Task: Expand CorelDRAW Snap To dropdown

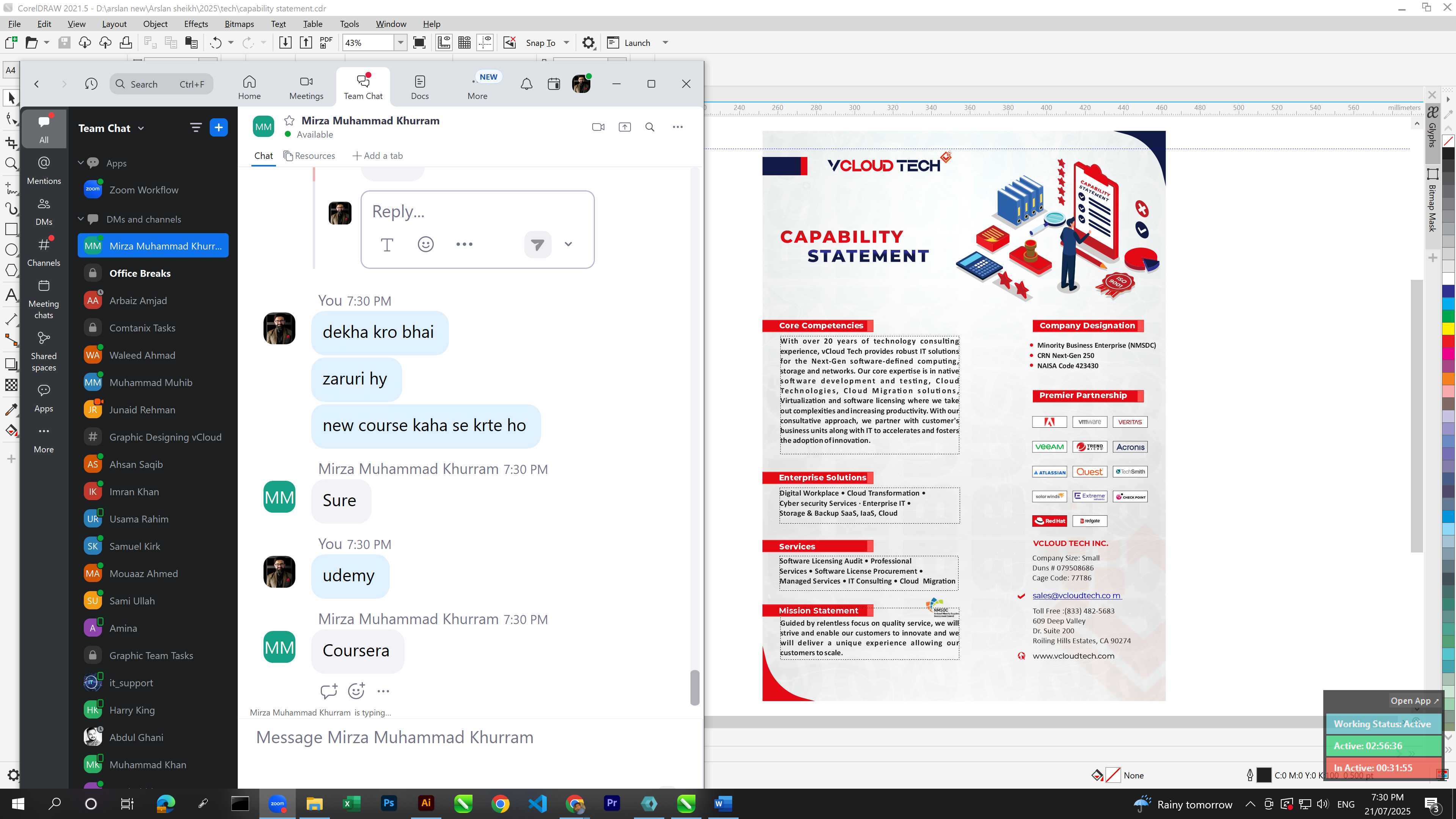Action: 566,43
